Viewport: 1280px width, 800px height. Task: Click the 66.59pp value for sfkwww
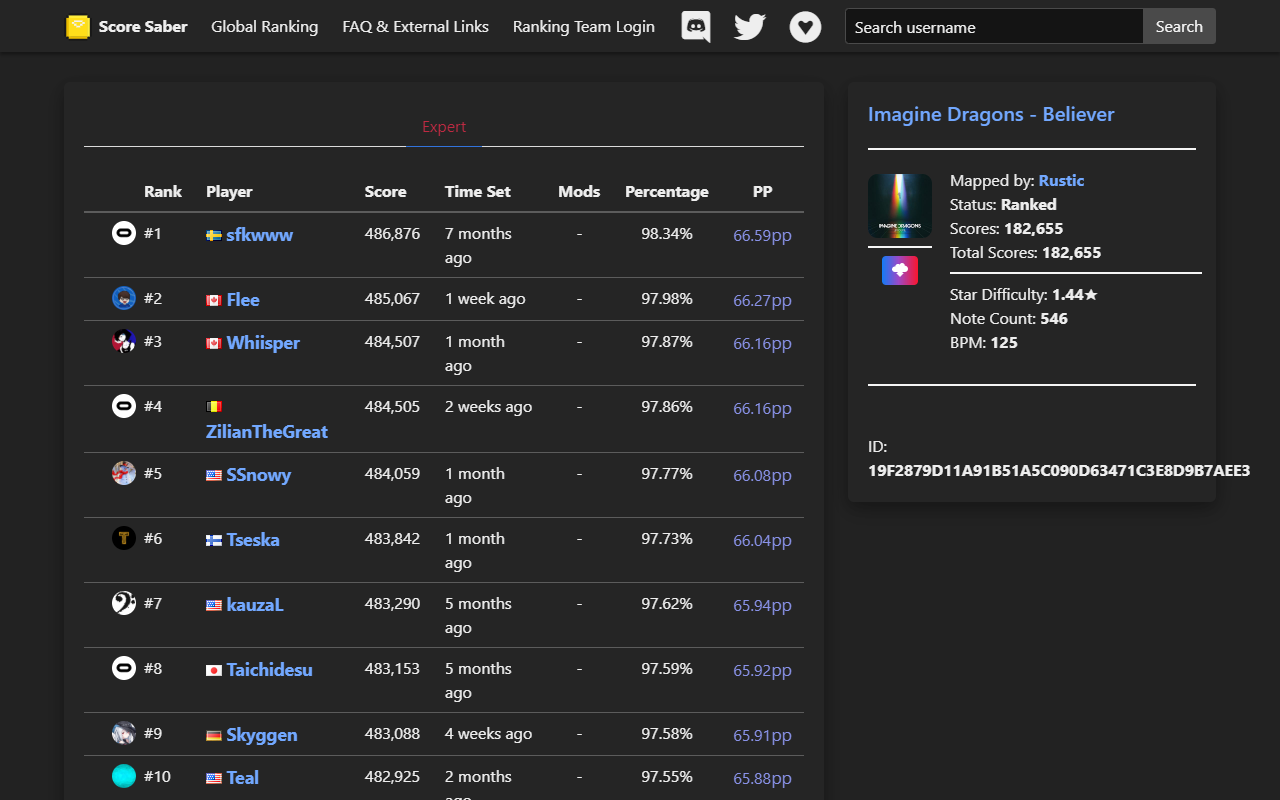coord(762,236)
